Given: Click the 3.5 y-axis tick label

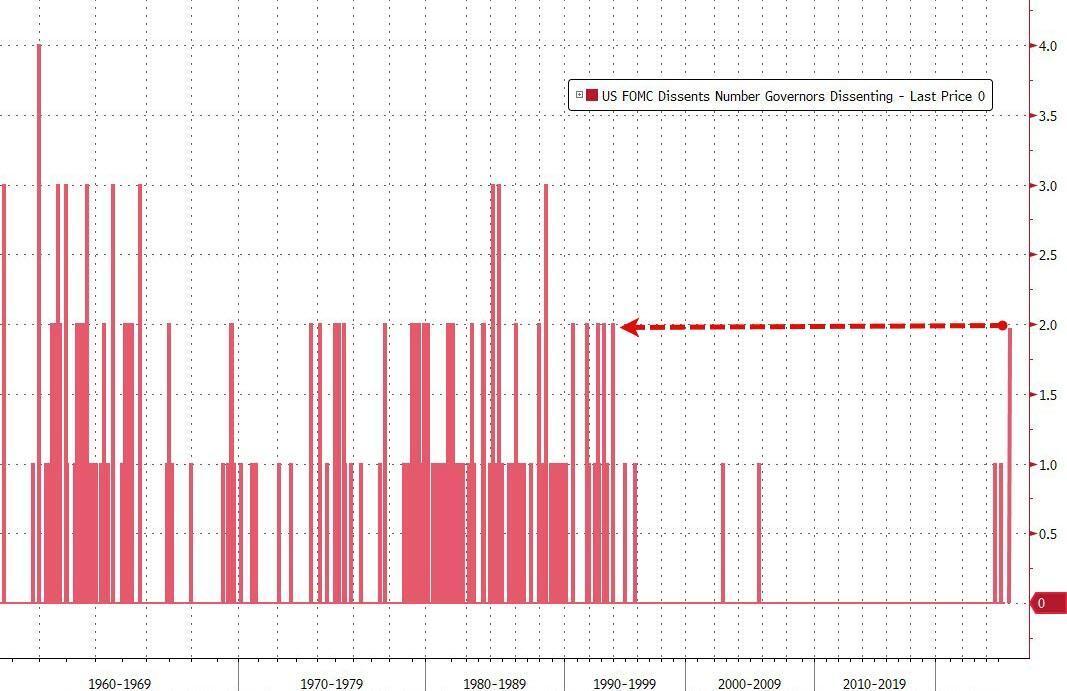Looking at the screenshot, I should [1047, 116].
